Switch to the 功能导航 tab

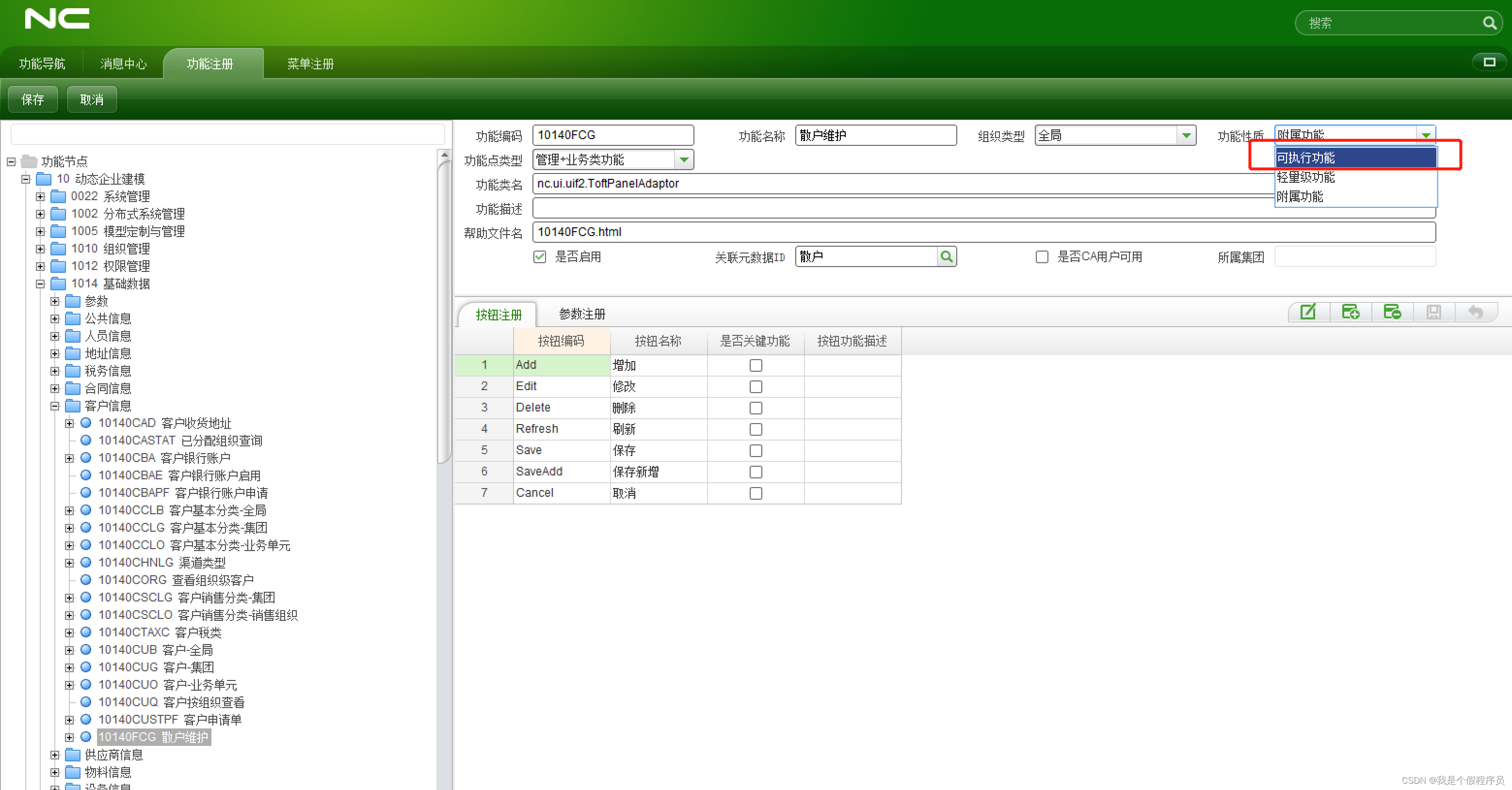pyautogui.click(x=42, y=63)
